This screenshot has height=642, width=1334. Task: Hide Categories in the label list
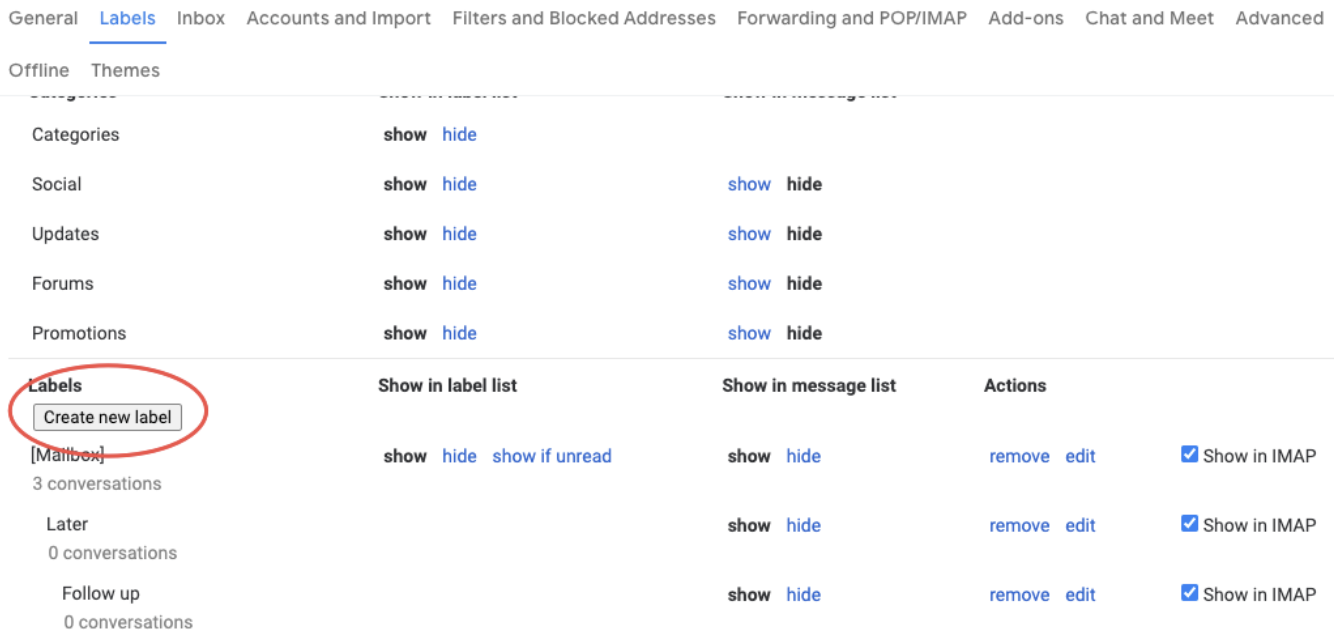pyautogui.click(x=459, y=135)
